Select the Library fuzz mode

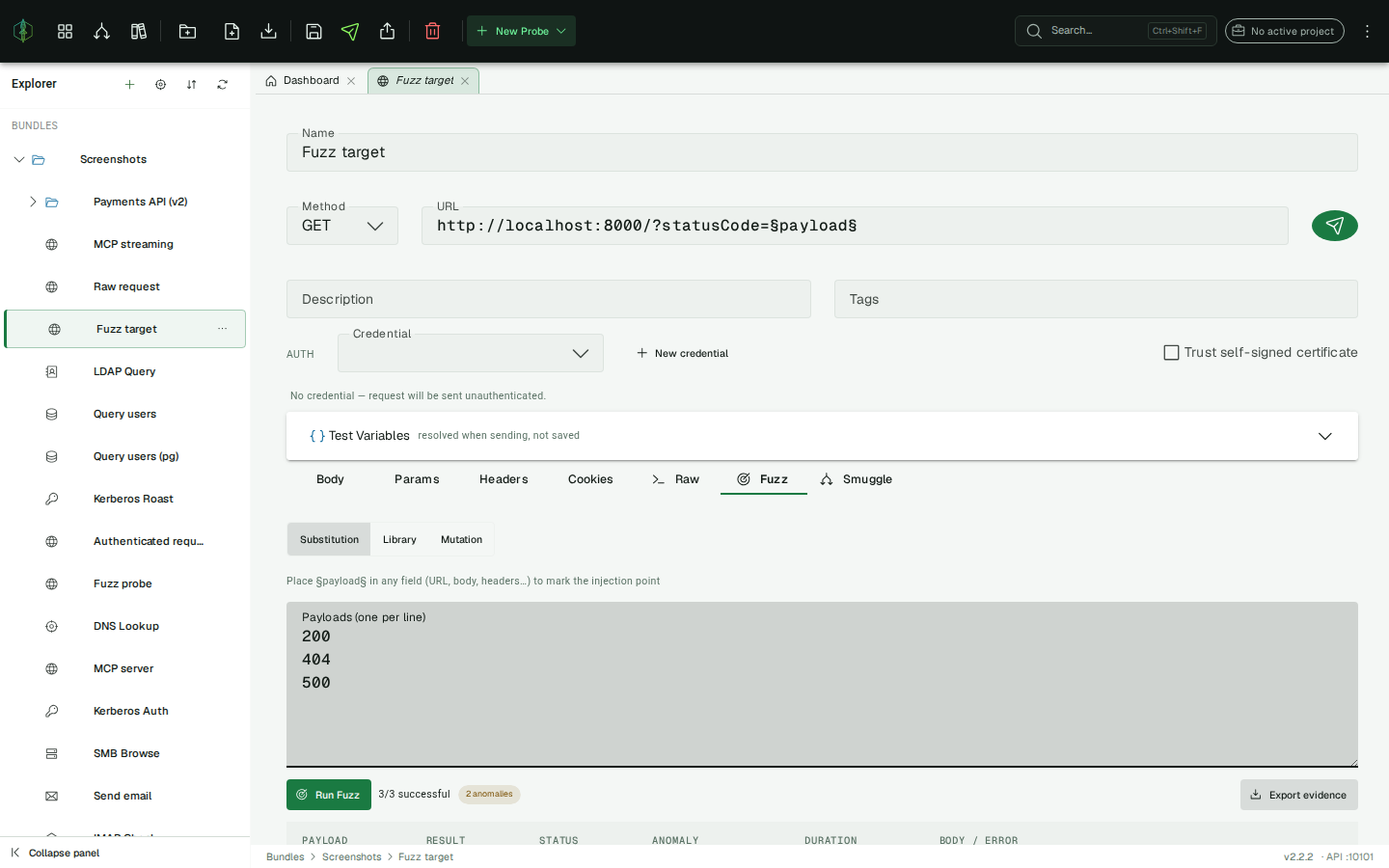(399, 539)
